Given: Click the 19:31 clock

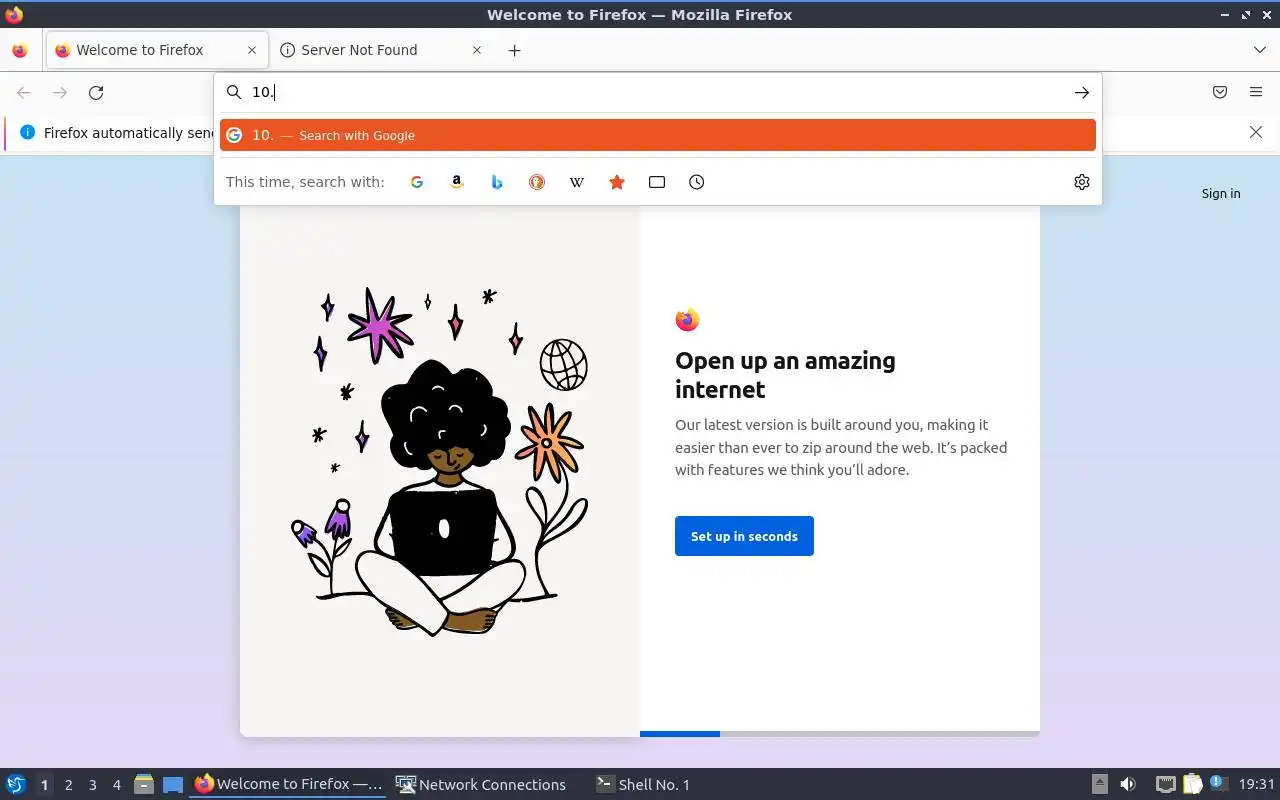Looking at the screenshot, I should coord(1257,785).
